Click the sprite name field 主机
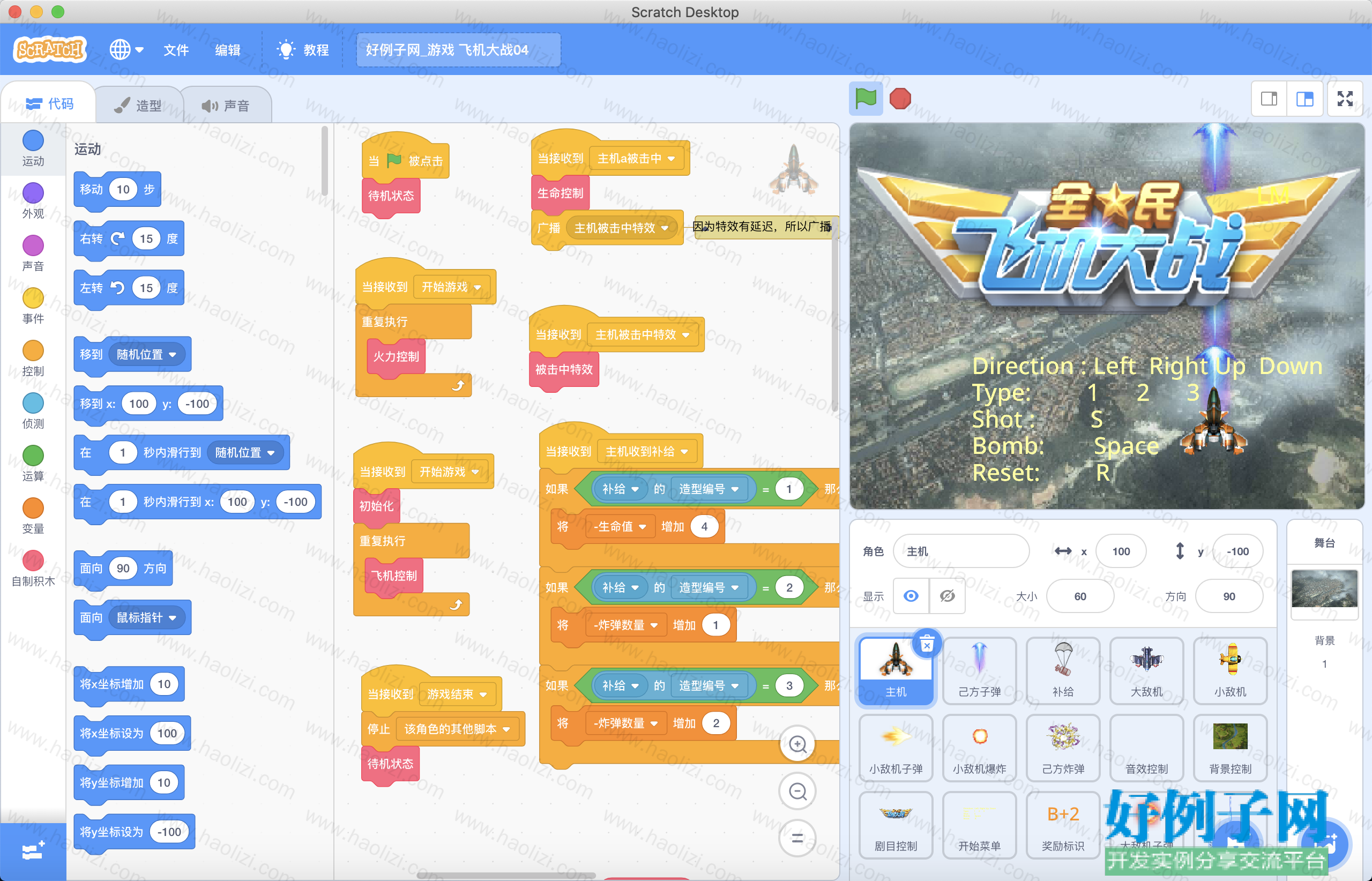Screen dimensions: 1372x881 click(x=960, y=551)
